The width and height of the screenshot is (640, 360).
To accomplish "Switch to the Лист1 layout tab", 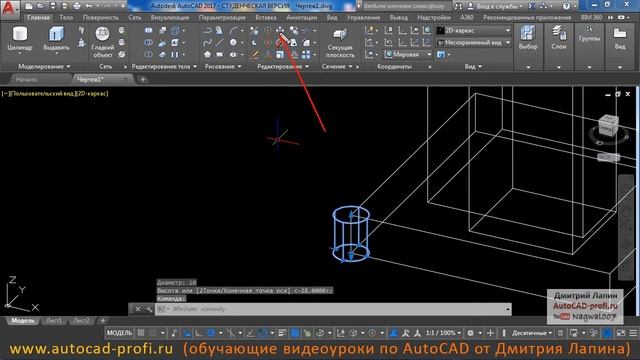I will coord(54,321).
